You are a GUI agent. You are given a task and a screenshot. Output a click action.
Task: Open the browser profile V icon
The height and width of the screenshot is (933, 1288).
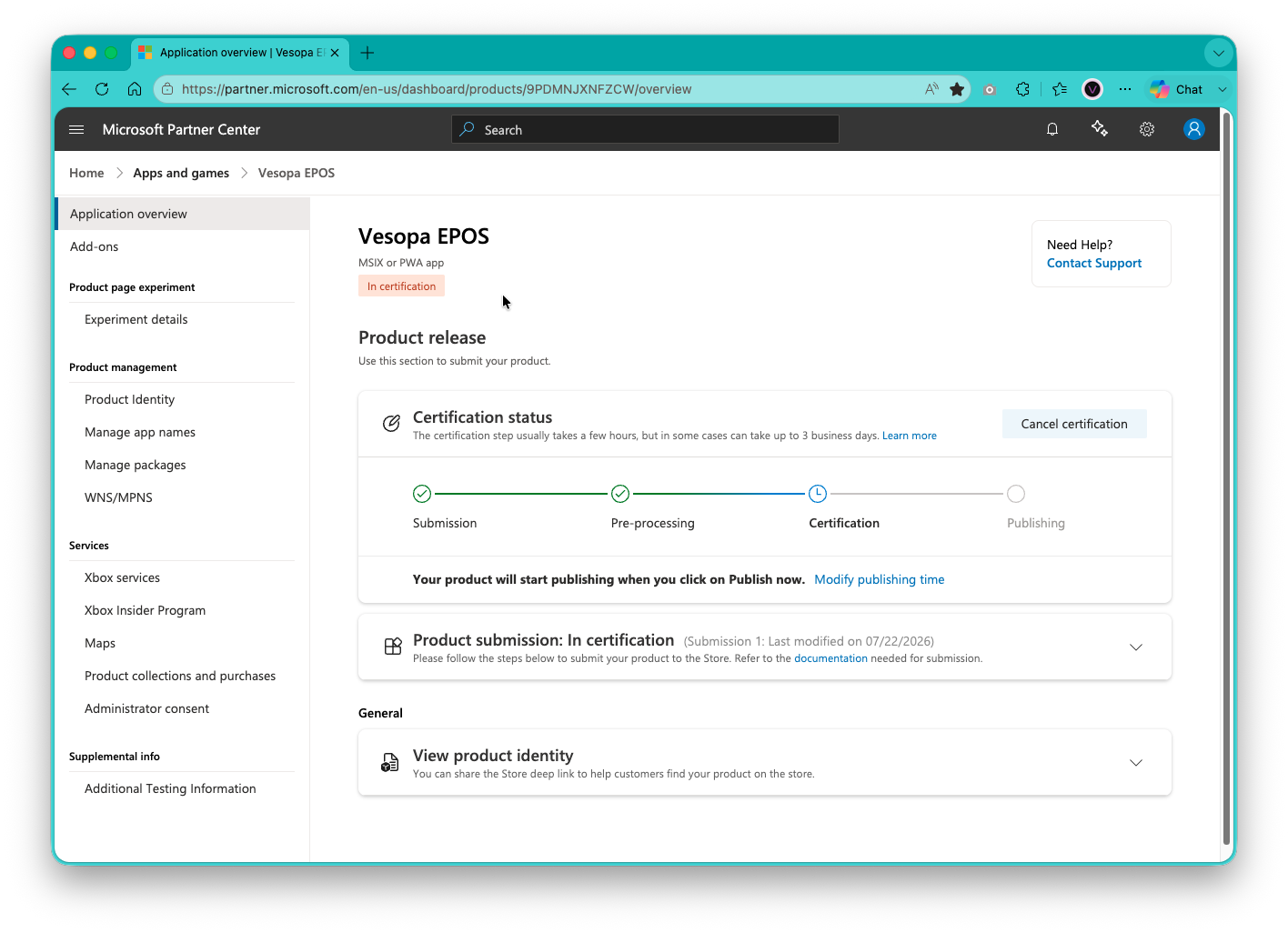tap(1092, 89)
